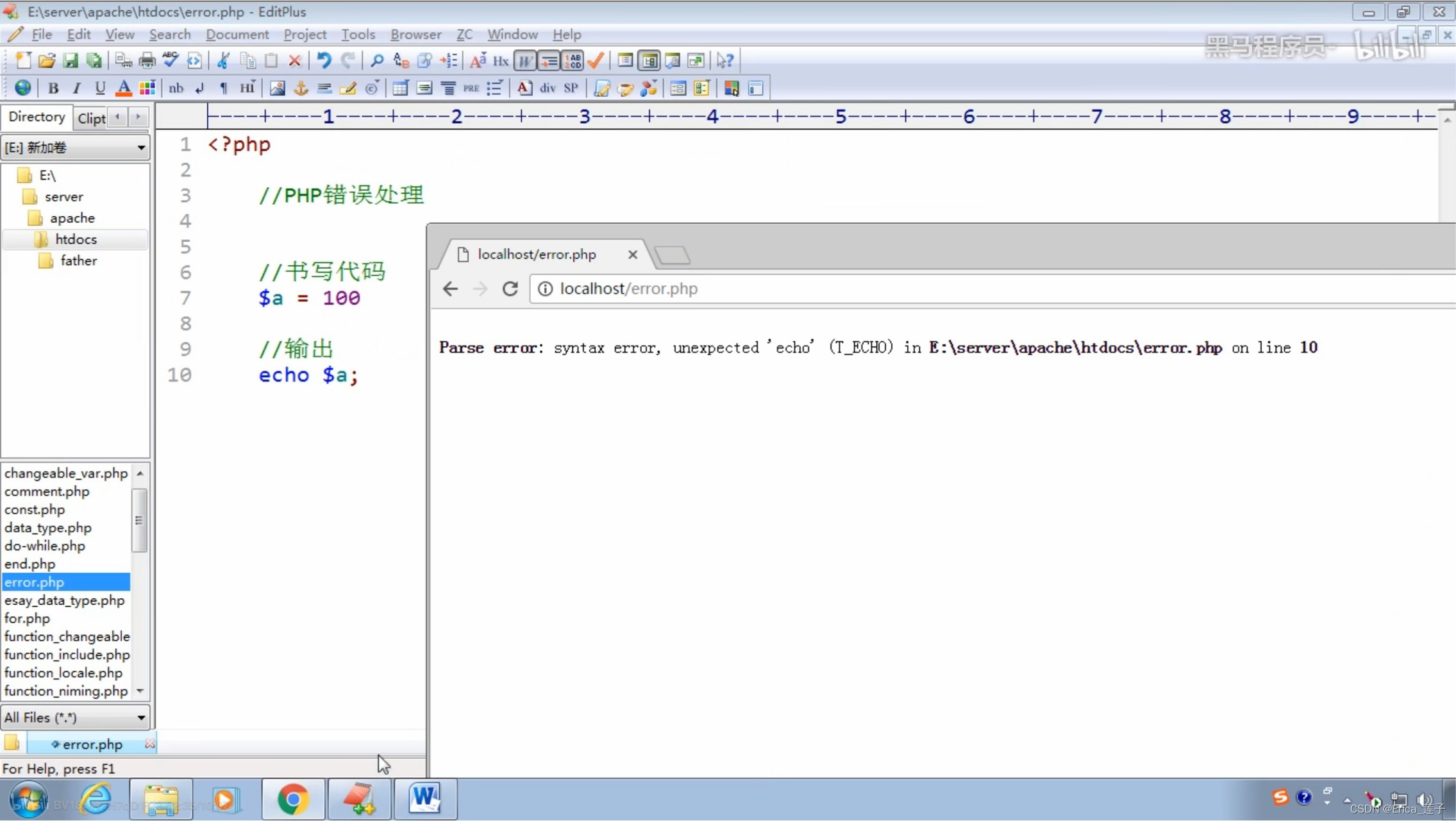Click the Save file icon in toolbar

coord(71,61)
